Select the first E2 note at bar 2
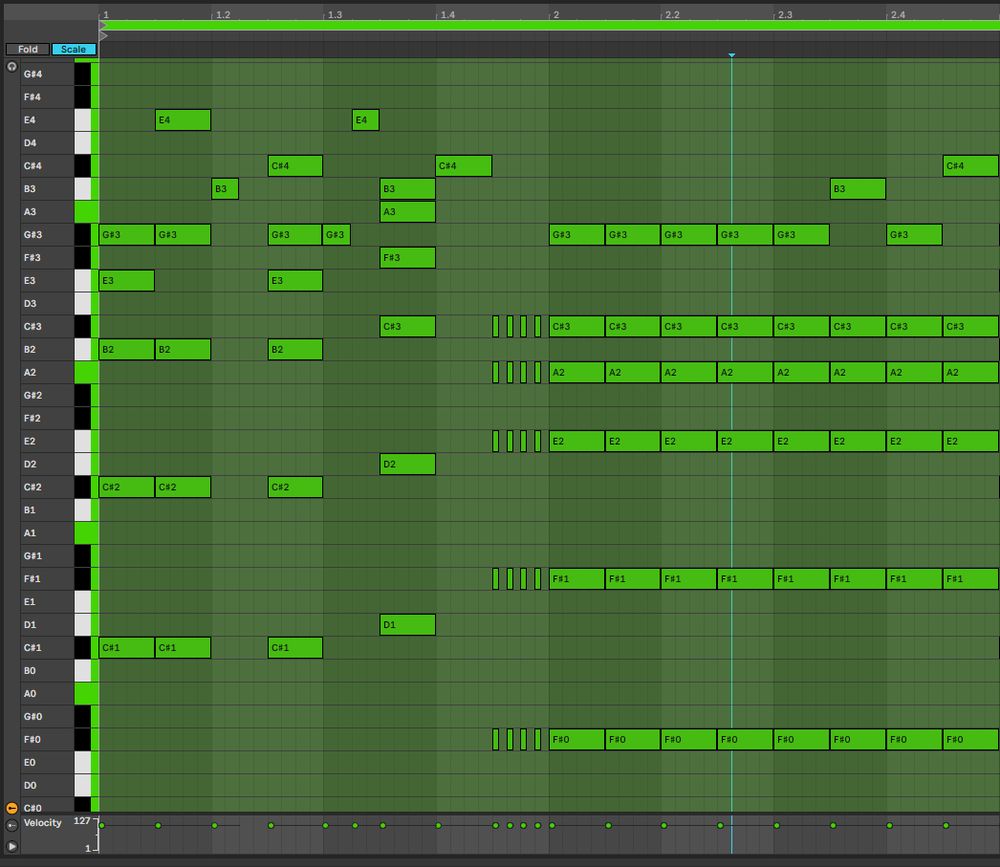The width and height of the screenshot is (1000, 867). pyautogui.click(x=577, y=441)
